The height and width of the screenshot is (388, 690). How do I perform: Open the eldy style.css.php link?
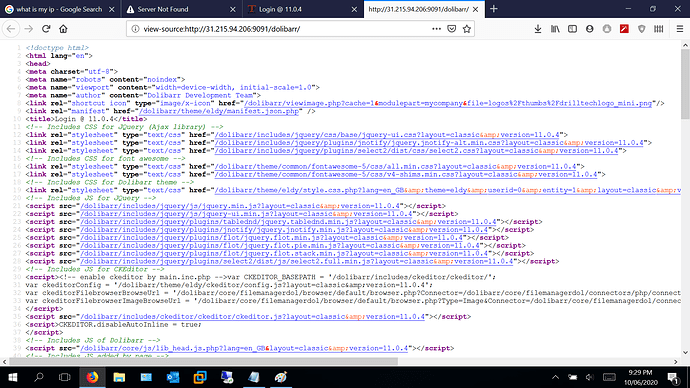tap(448, 190)
